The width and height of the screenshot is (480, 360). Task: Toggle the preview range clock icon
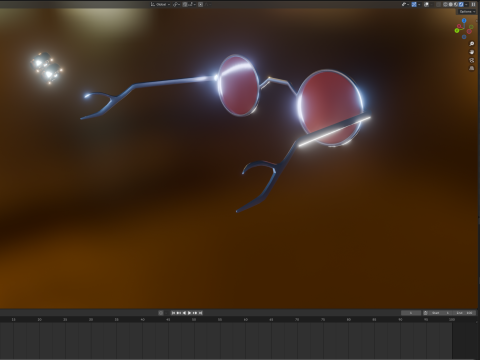(425, 313)
